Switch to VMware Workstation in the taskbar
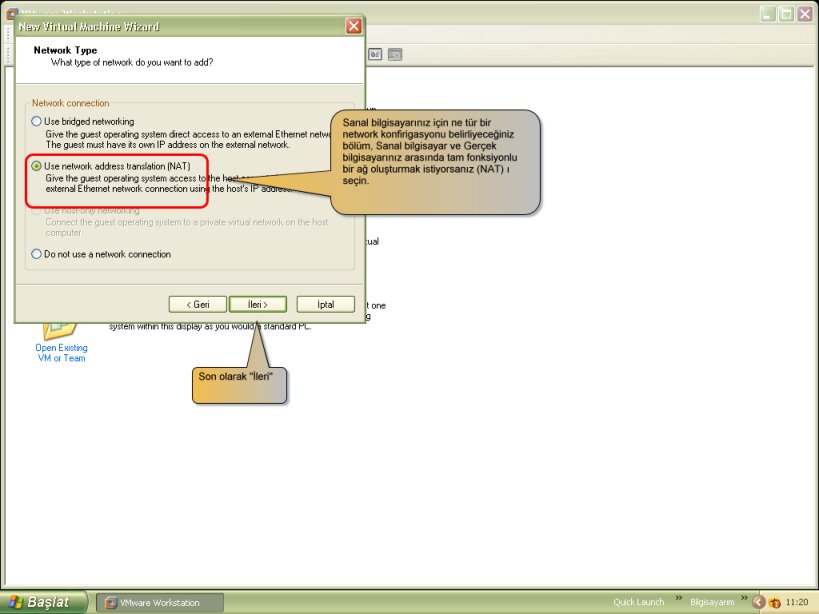Image resolution: width=819 pixels, height=614 pixels. [160, 603]
